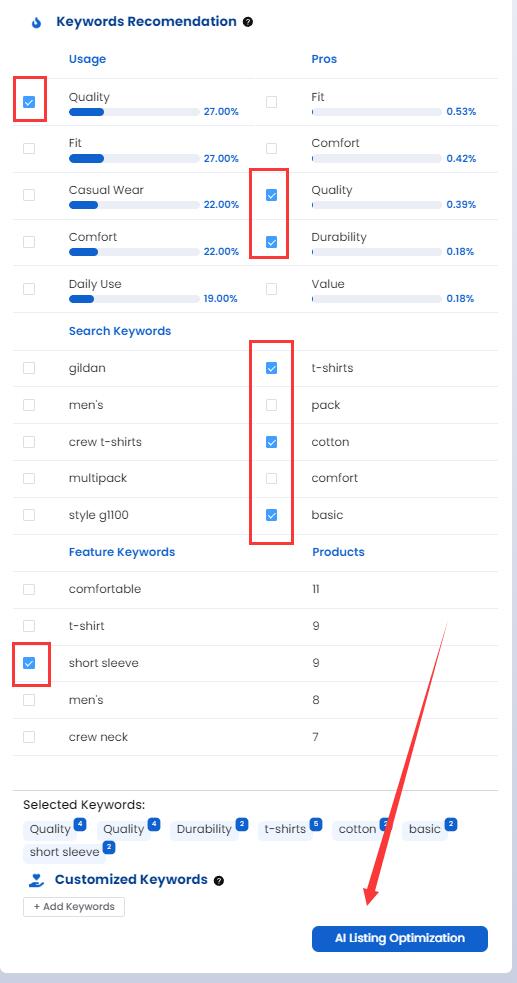Screen dimensions: 517x983
Task: Uncheck the Usage Quality checkbox
Action: [x=29, y=102]
